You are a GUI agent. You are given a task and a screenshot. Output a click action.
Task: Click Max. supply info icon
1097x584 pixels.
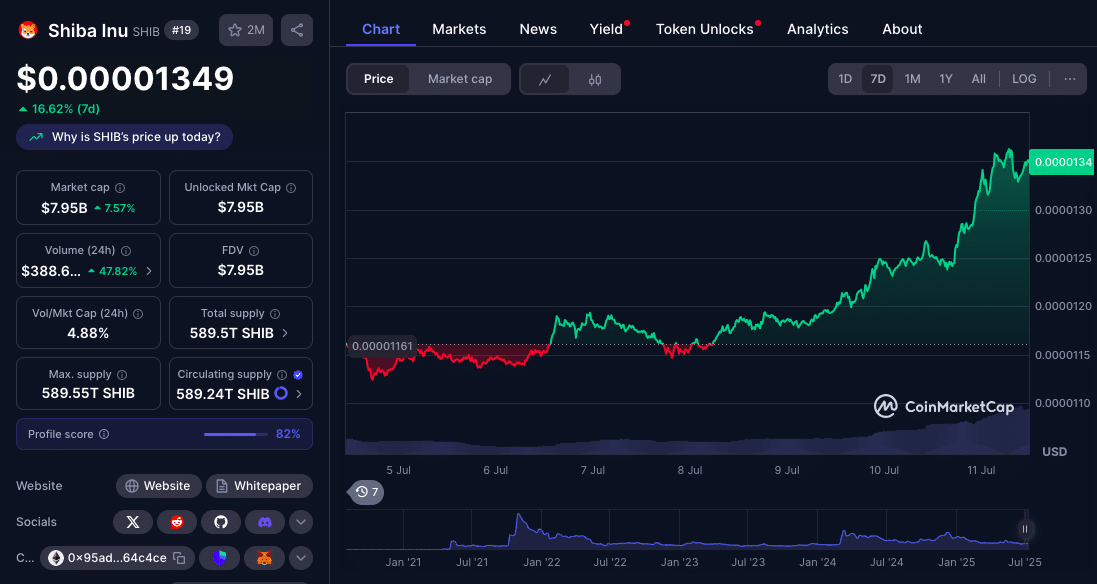coord(122,375)
